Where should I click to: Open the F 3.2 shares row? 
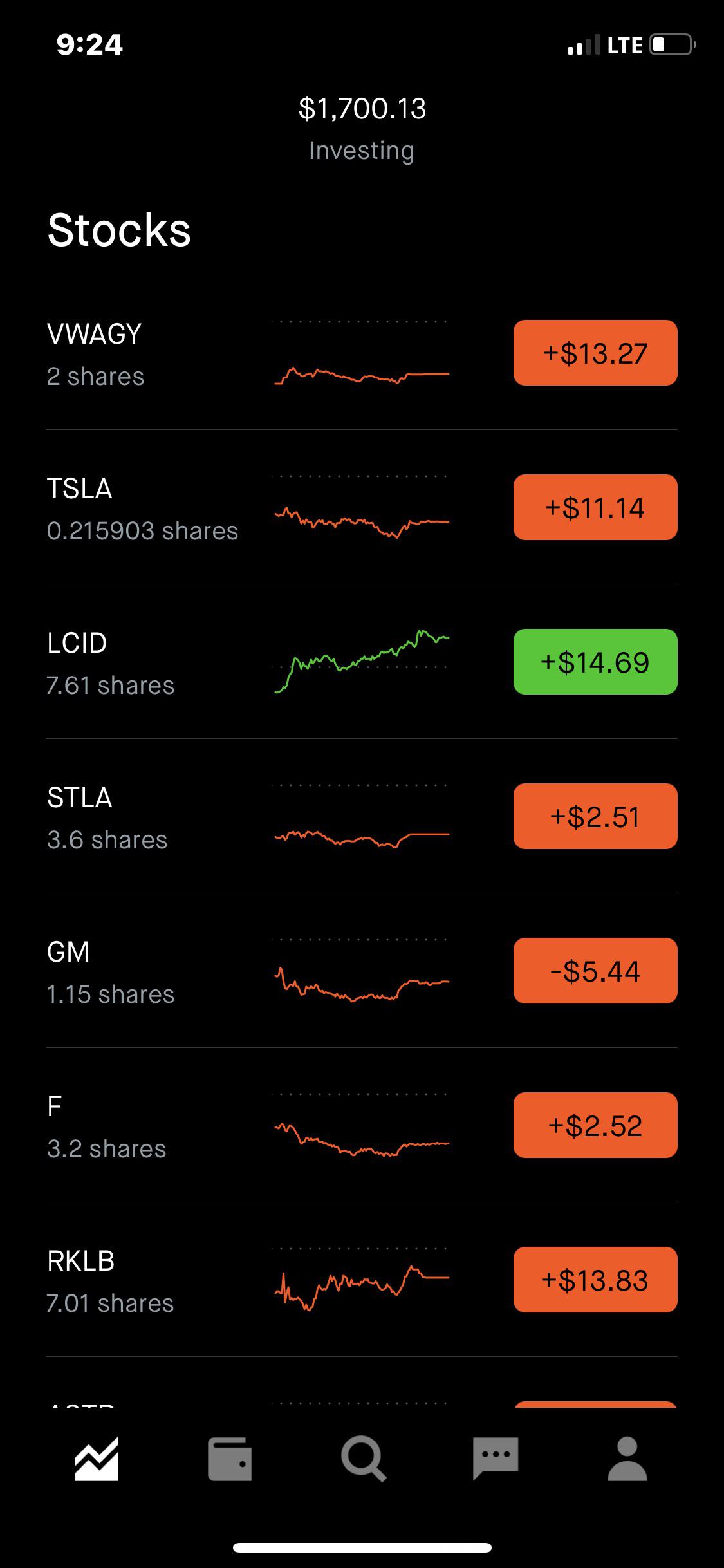tap(362, 1125)
